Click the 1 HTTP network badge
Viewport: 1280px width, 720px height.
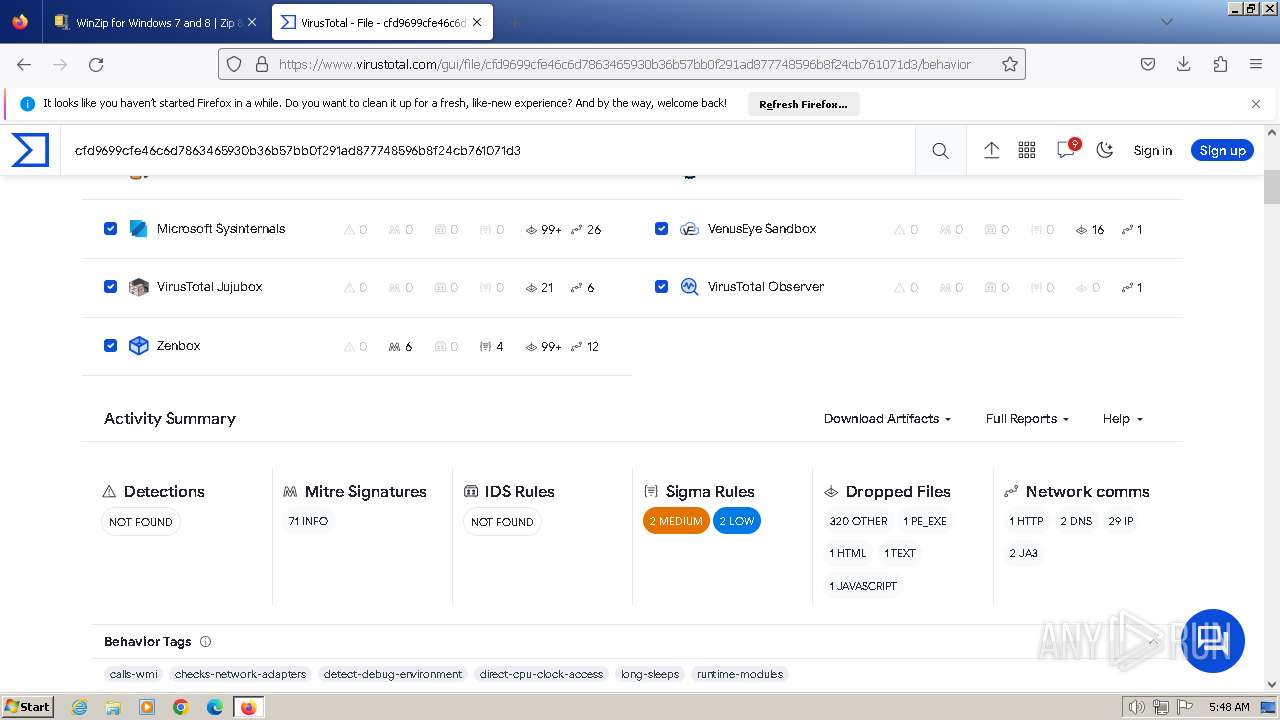[1026, 521]
